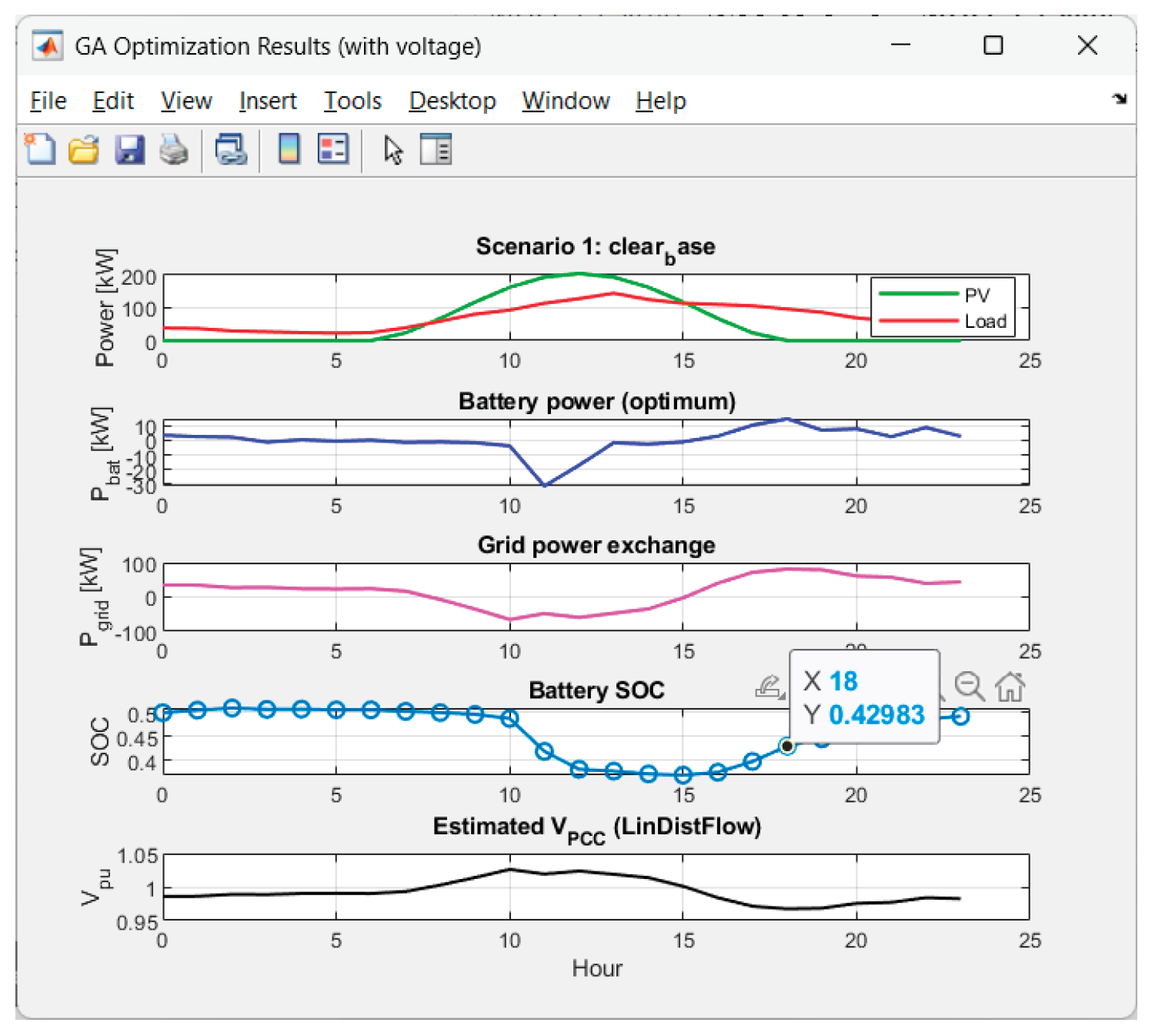
Task: Click the dock figure arrow in the menu bar
Action: coord(1120,99)
